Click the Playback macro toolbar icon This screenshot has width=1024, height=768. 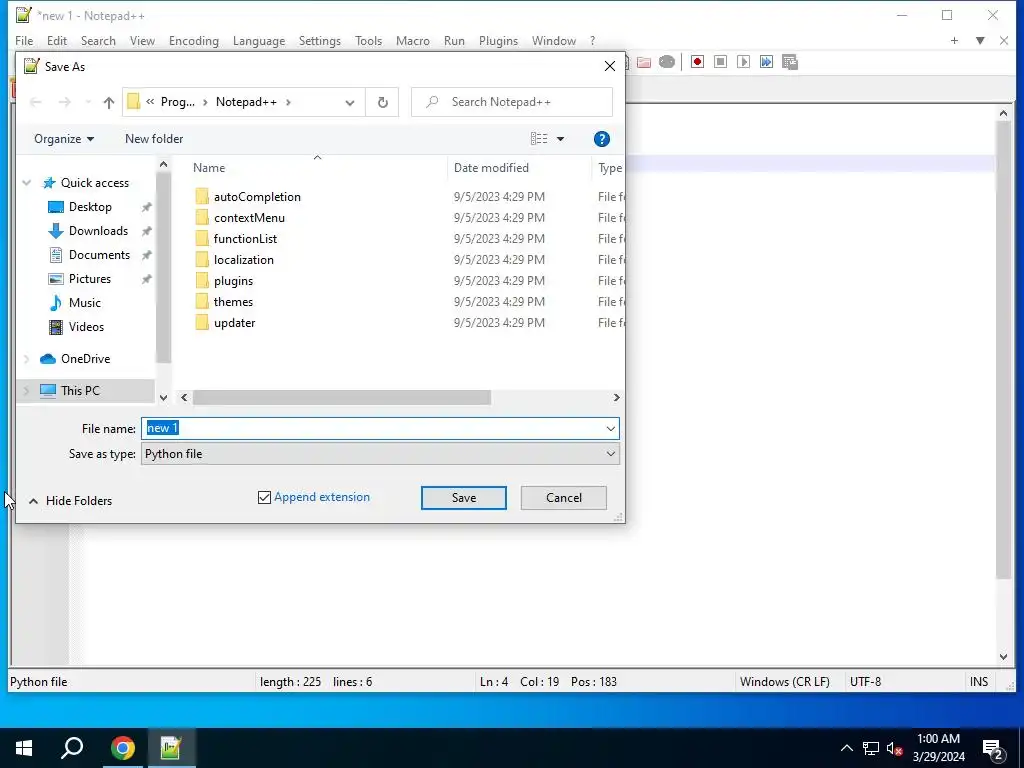pyautogui.click(x=743, y=62)
